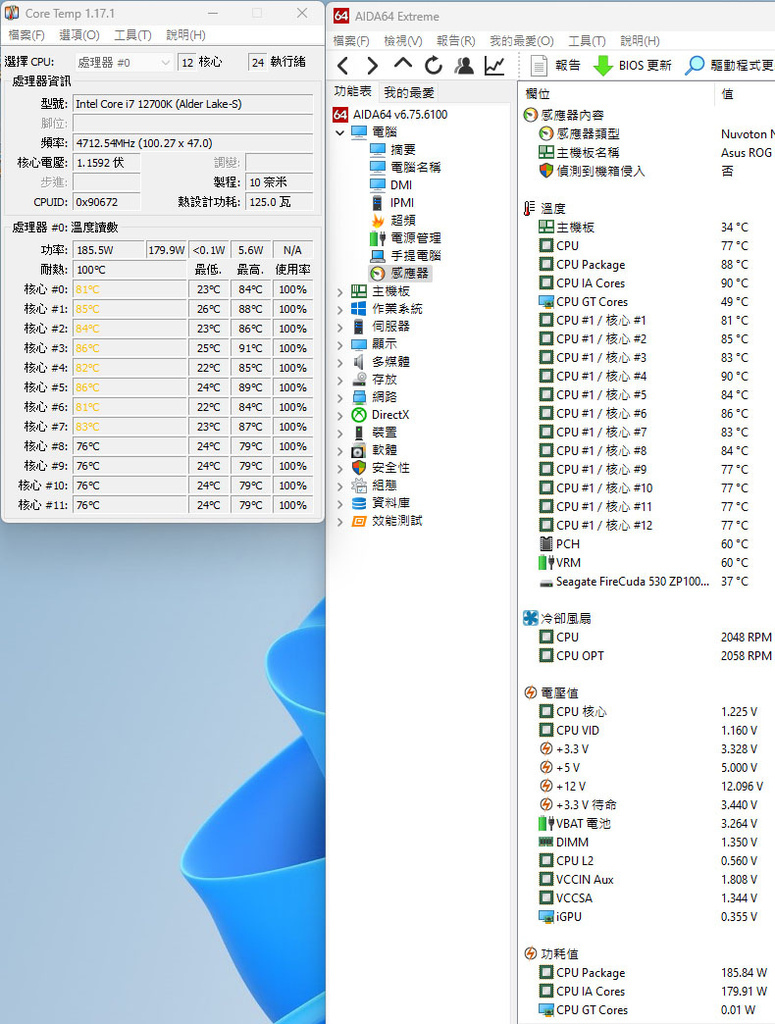Click the AIDA64 refresh icon
The image size is (775, 1024).
433,65
